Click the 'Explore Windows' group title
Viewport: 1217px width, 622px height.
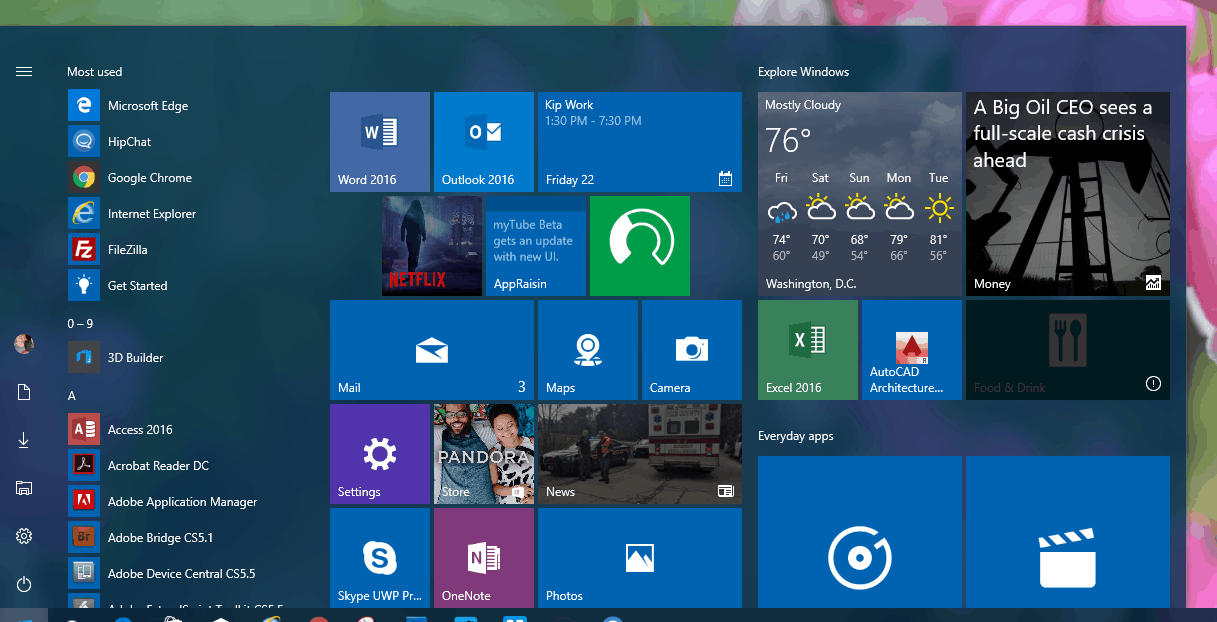(803, 72)
